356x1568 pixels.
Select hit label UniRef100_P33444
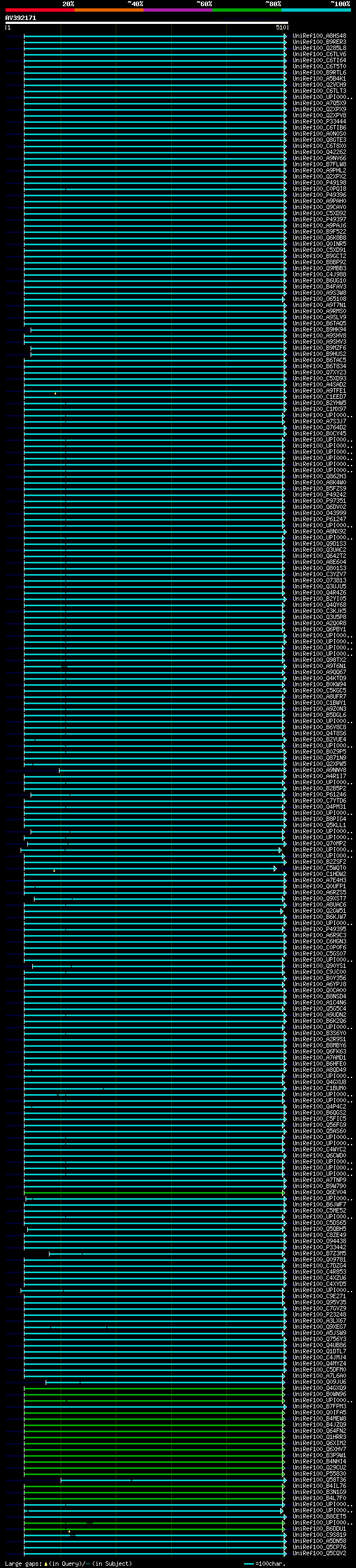point(319,122)
